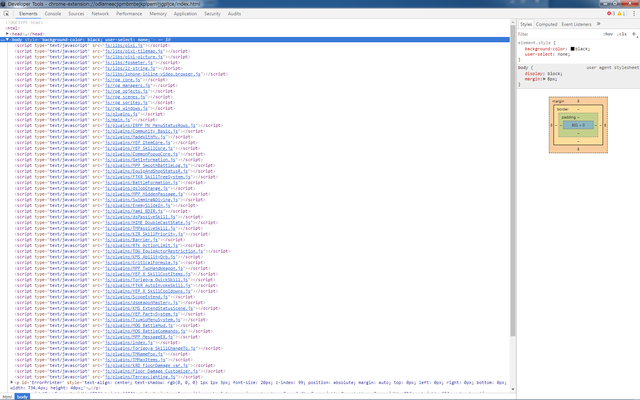The height and width of the screenshot is (400, 640).
Task: Open the Memory tab
Action: point(158,13)
